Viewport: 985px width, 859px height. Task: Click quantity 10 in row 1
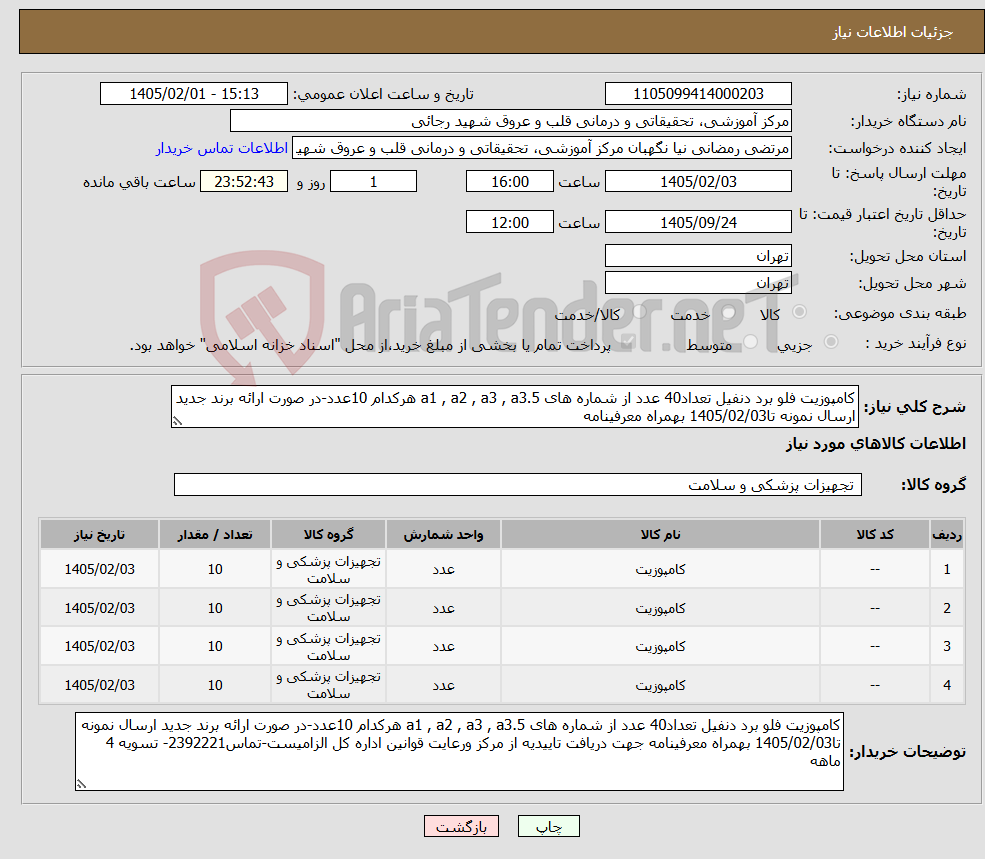[x=215, y=569]
